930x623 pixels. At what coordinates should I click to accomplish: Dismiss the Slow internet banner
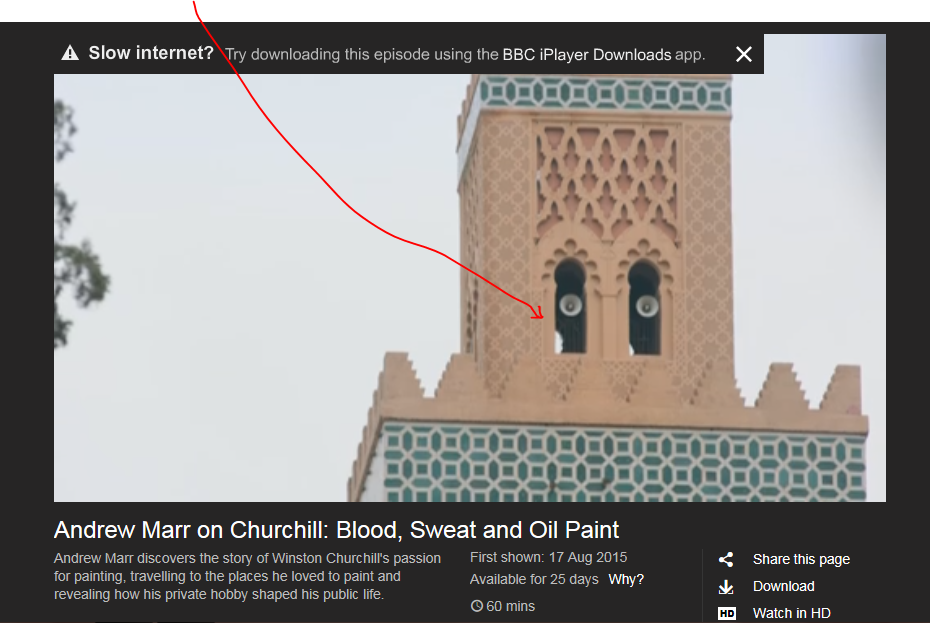(743, 55)
